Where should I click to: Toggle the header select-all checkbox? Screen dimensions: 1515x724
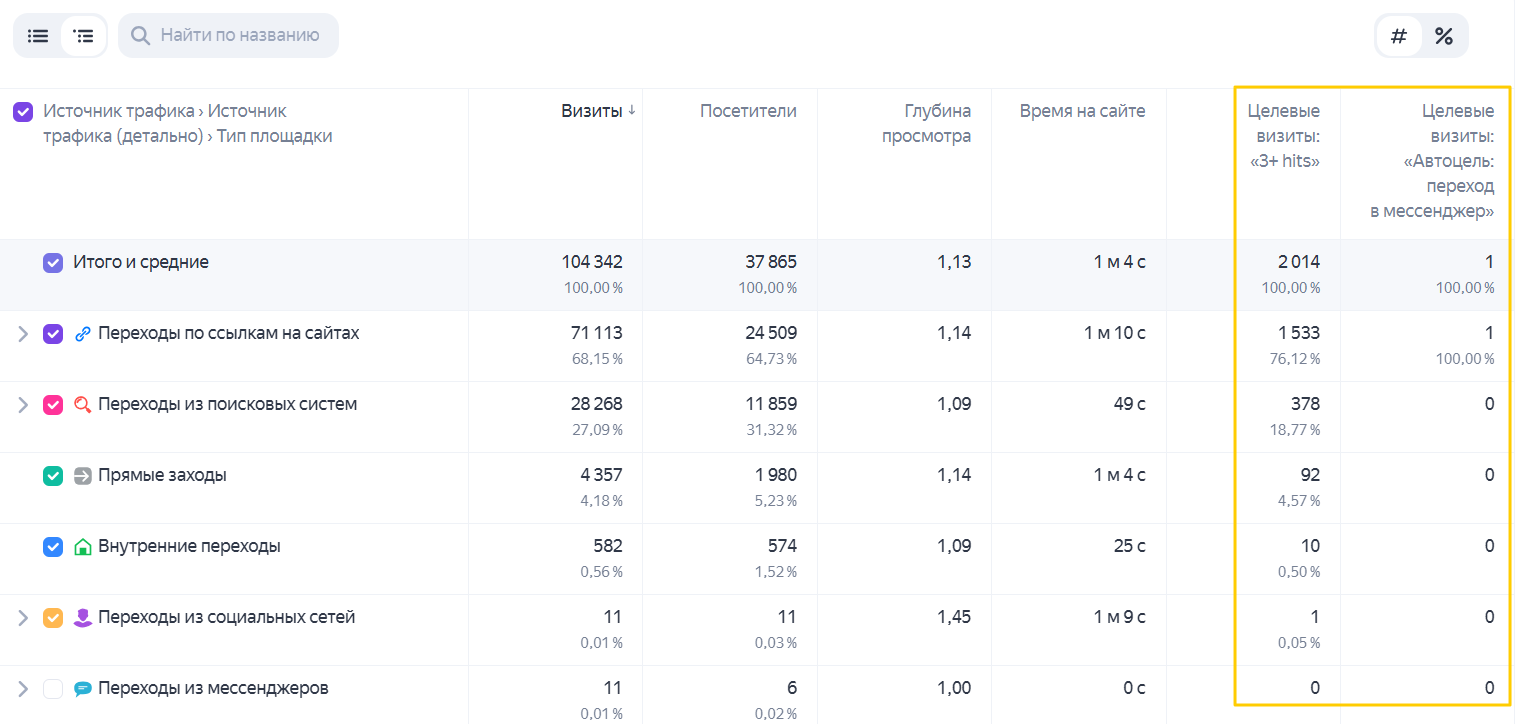pyautogui.click(x=23, y=112)
